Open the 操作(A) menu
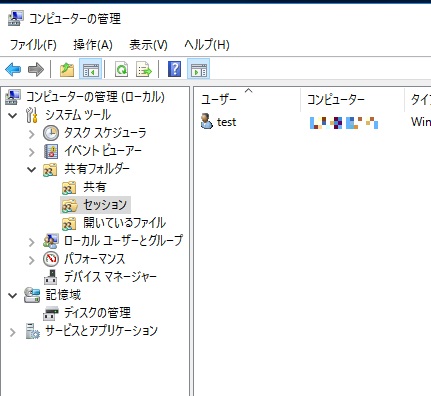 (93, 45)
